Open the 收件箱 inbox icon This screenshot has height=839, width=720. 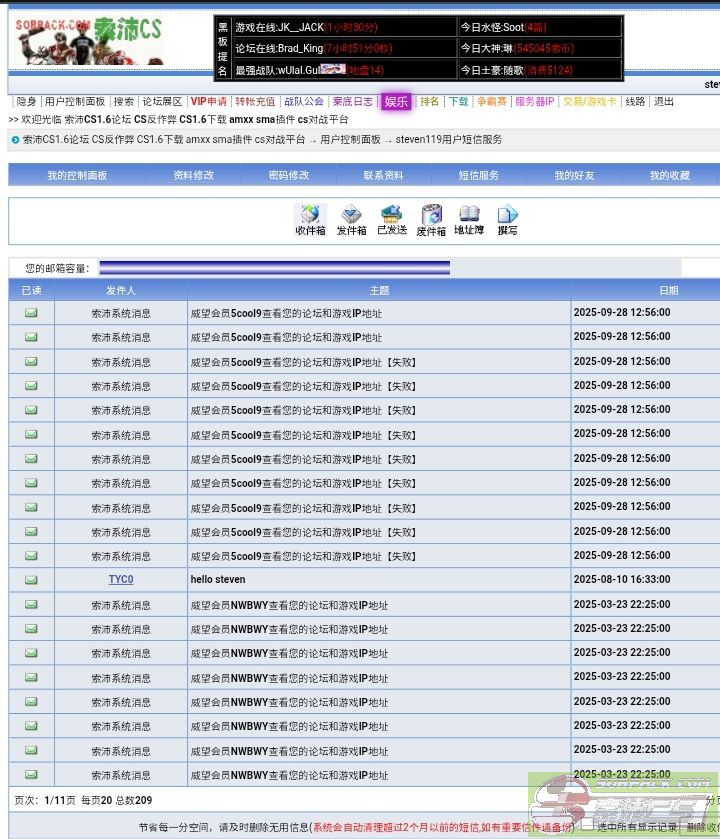(310, 219)
